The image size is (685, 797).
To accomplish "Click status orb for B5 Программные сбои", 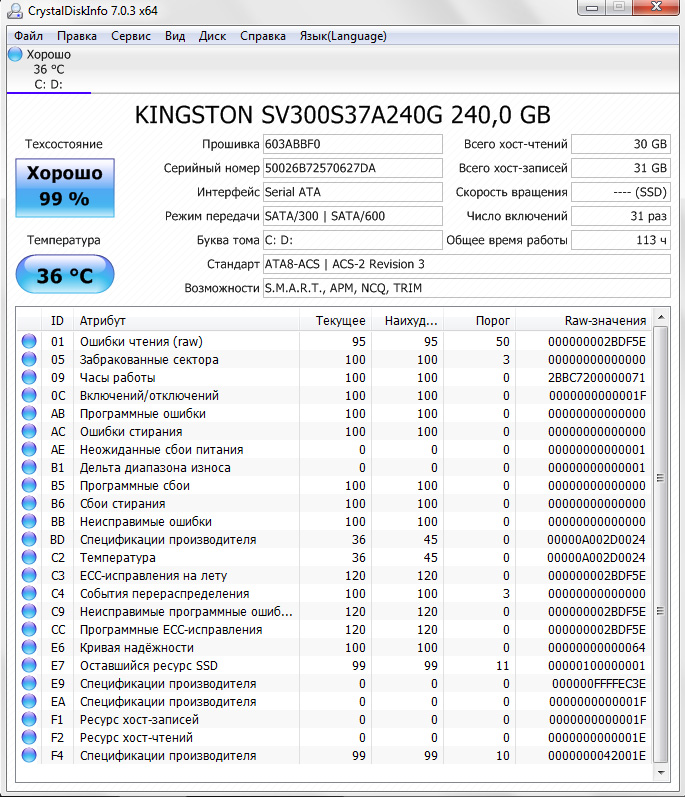I will [29, 485].
